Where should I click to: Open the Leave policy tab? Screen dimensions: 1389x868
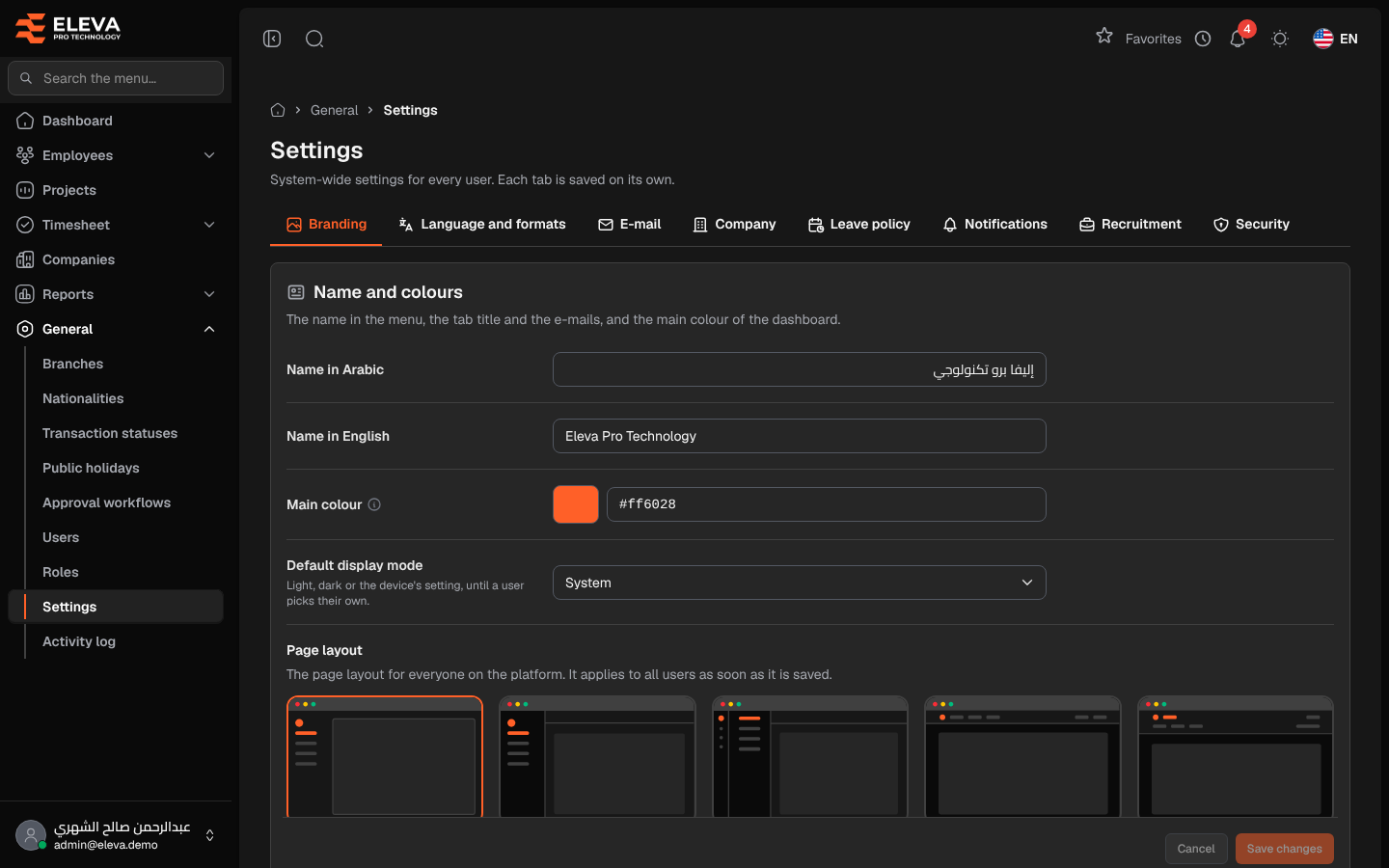pyautogui.click(x=858, y=224)
